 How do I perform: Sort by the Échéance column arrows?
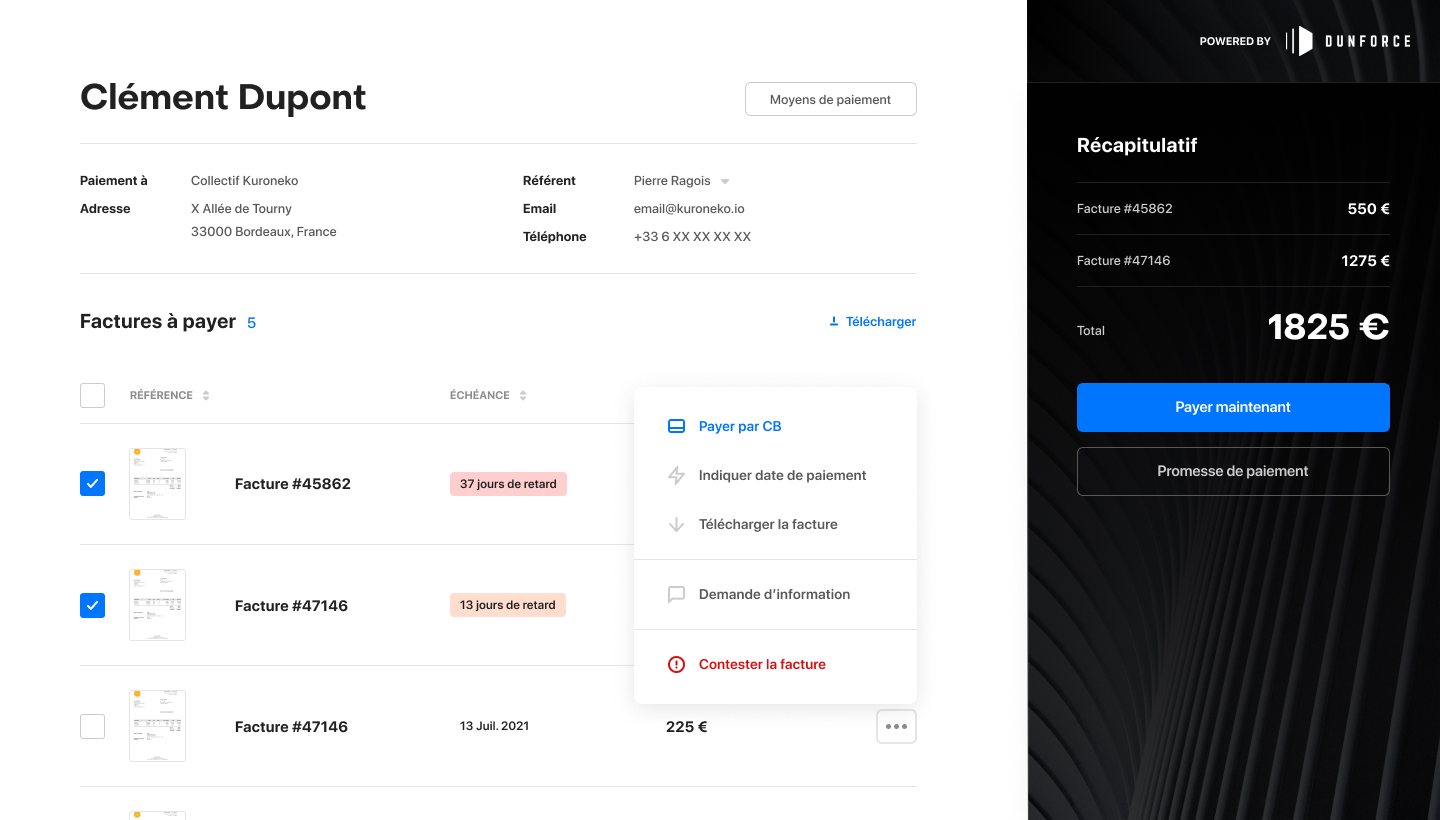(x=523, y=395)
